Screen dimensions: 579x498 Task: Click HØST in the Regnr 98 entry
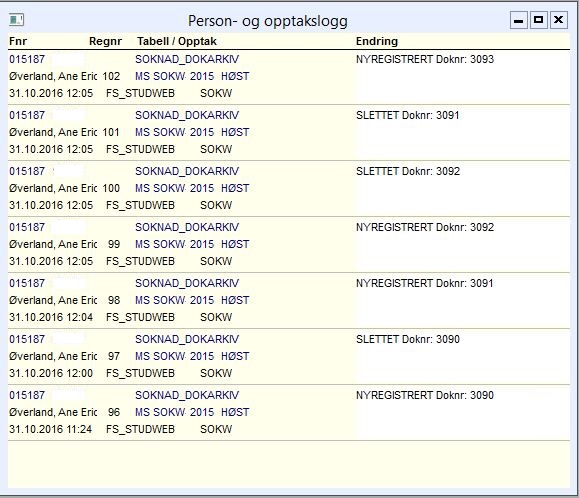tap(235, 300)
